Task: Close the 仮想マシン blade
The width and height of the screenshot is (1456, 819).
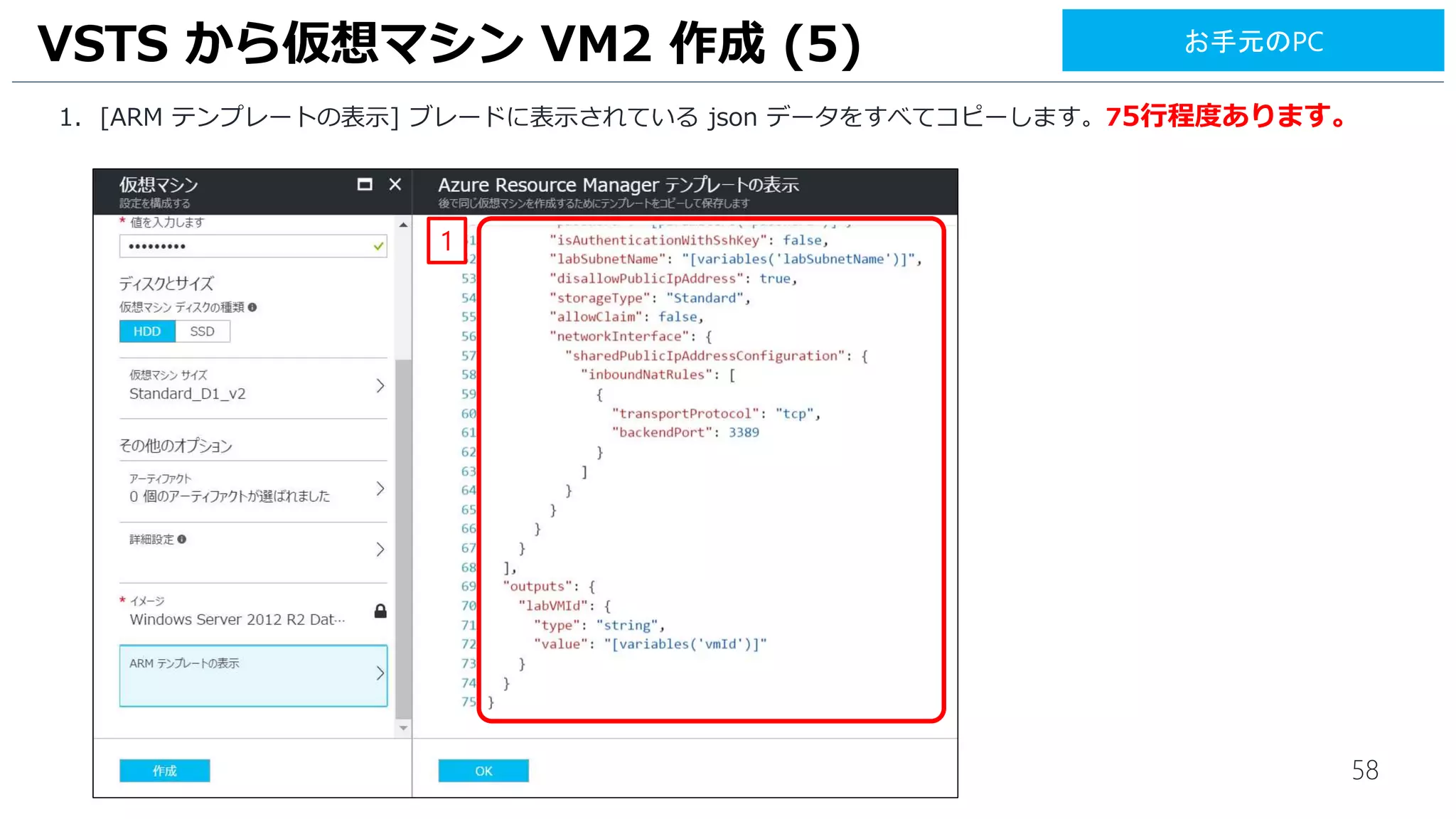Action: [x=395, y=185]
